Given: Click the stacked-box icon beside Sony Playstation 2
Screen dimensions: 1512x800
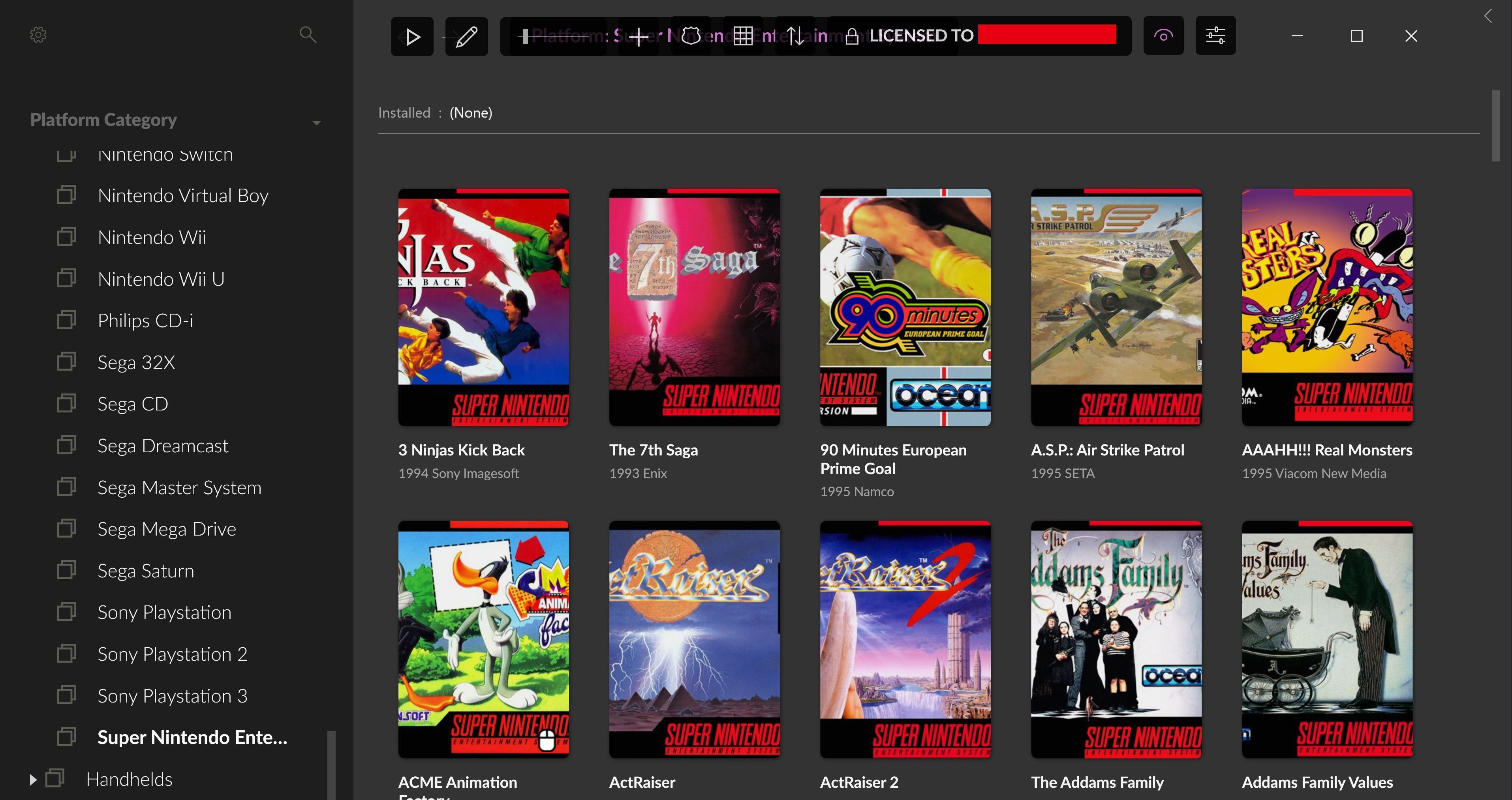Looking at the screenshot, I should click(66, 653).
